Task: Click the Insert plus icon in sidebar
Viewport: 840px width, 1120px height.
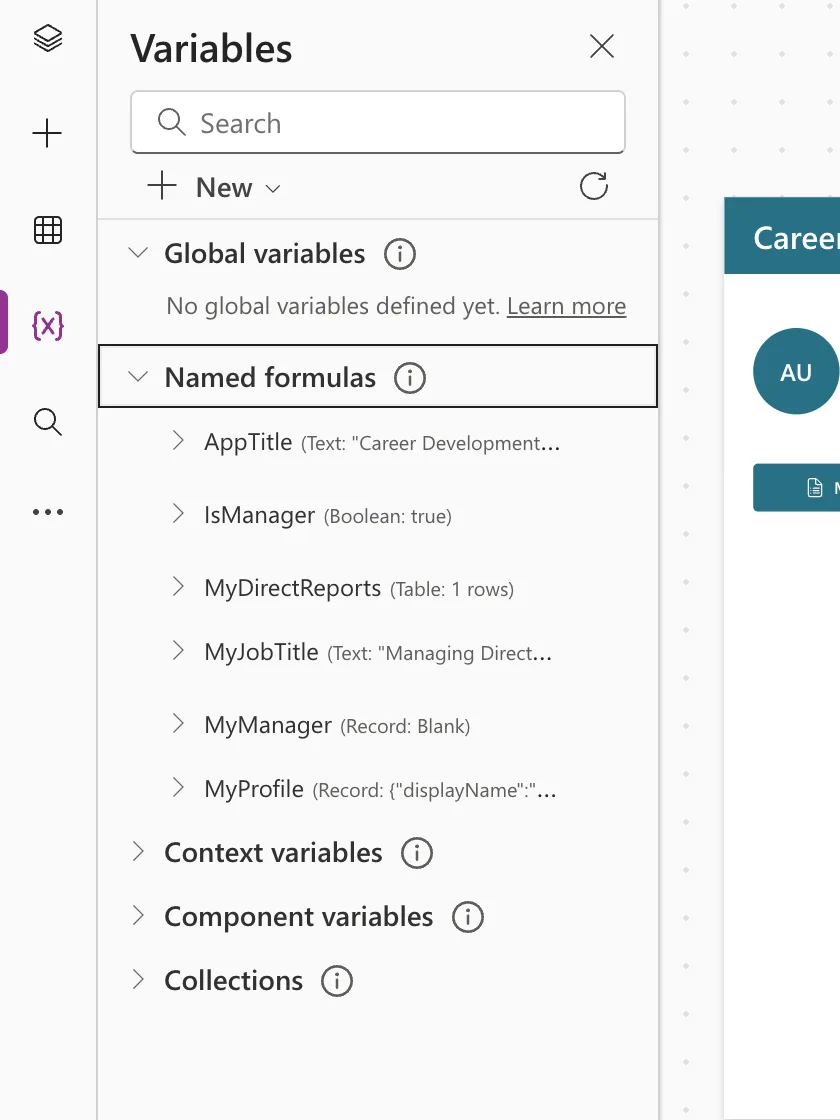Action: click(47, 134)
